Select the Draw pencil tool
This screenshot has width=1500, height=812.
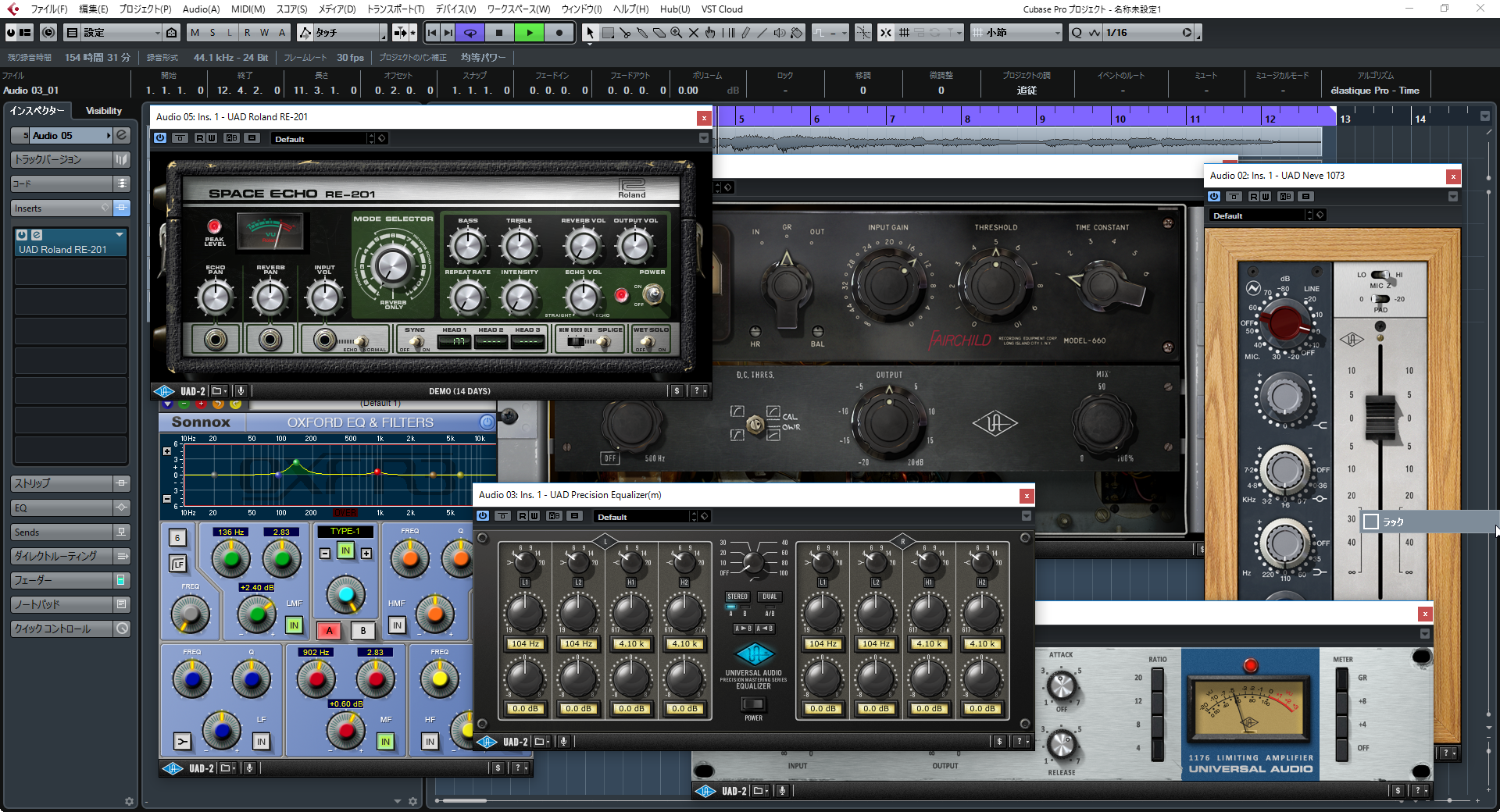tap(745, 33)
